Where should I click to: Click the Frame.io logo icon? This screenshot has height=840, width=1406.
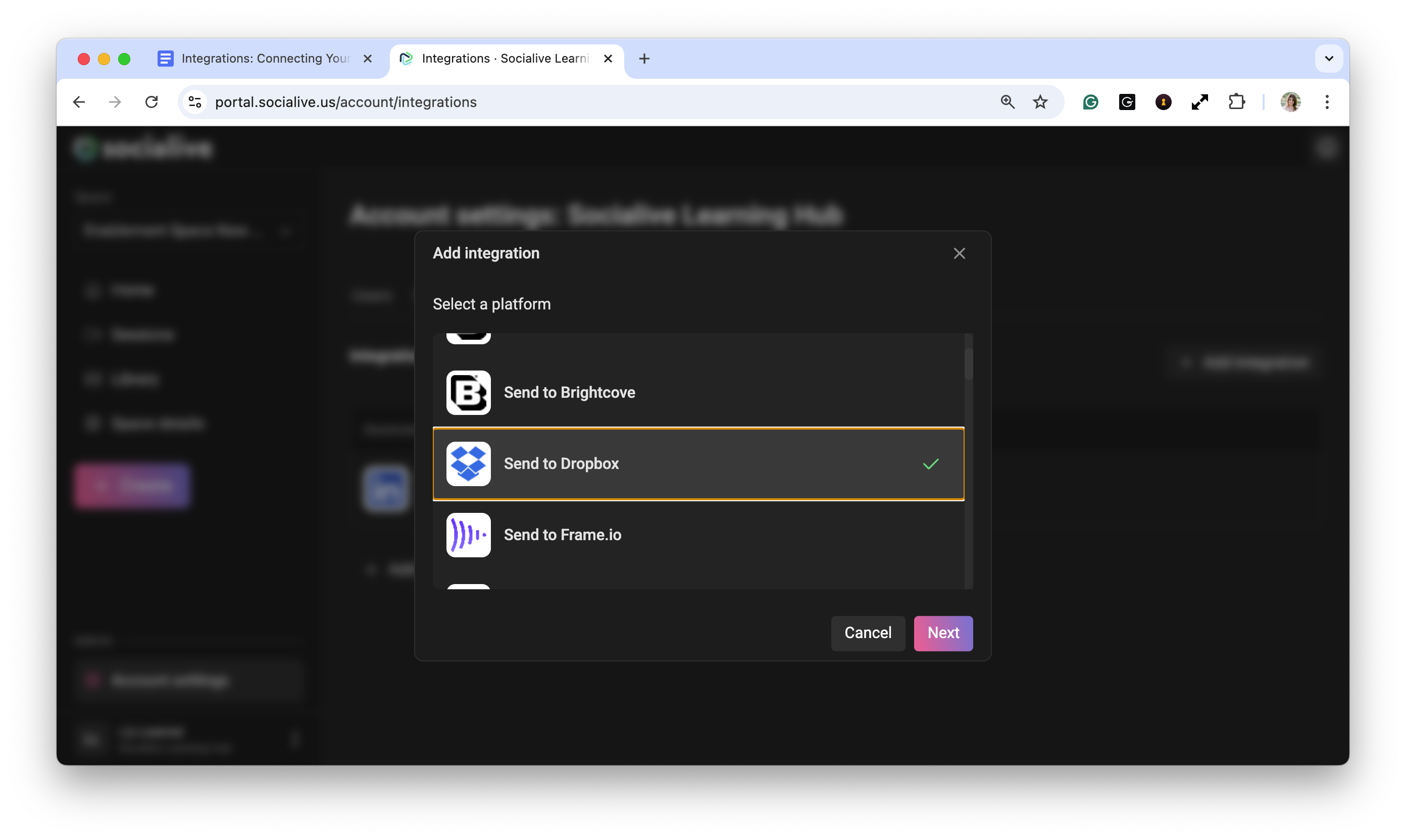468,535
